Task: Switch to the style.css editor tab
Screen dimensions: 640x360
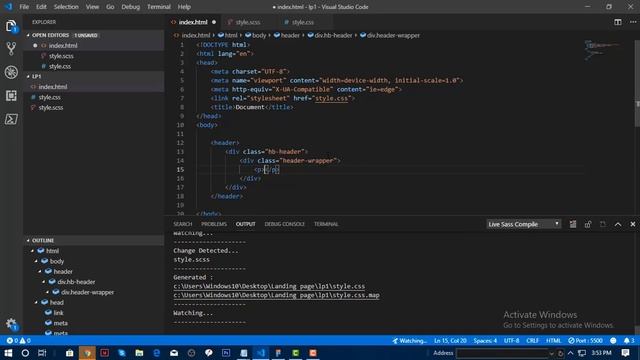Action: point(302,22)
